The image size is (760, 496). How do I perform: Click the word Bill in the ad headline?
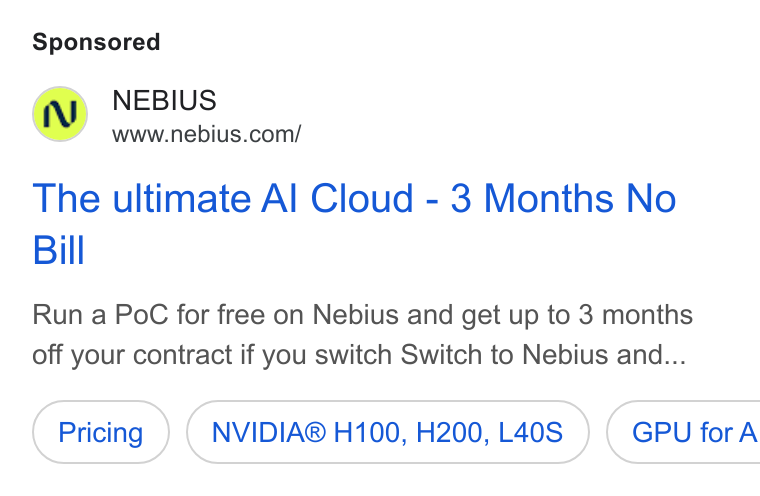59,250
